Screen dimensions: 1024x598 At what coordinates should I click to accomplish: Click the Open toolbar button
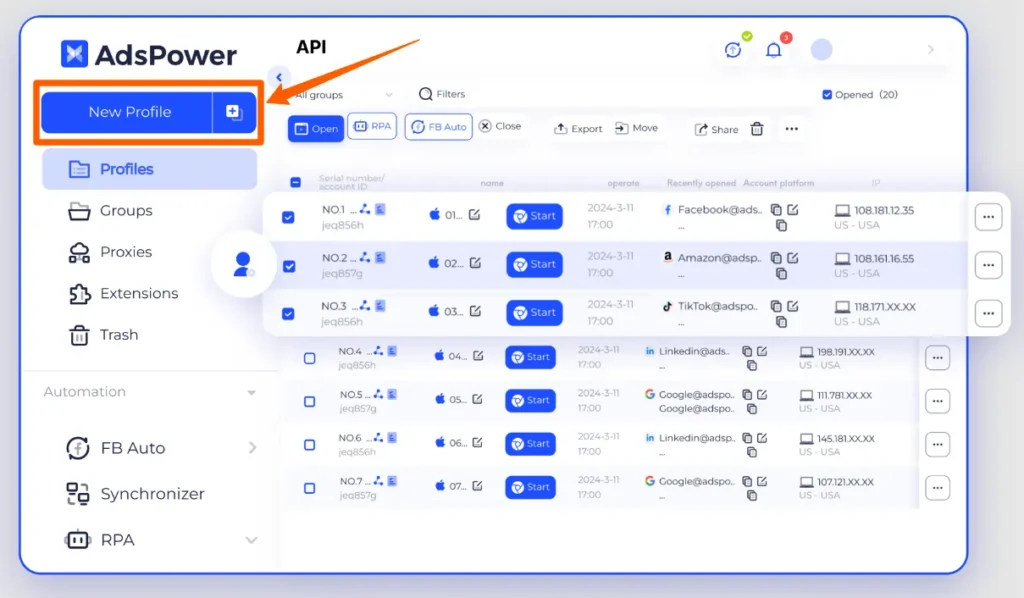click(x=316, y=129)
